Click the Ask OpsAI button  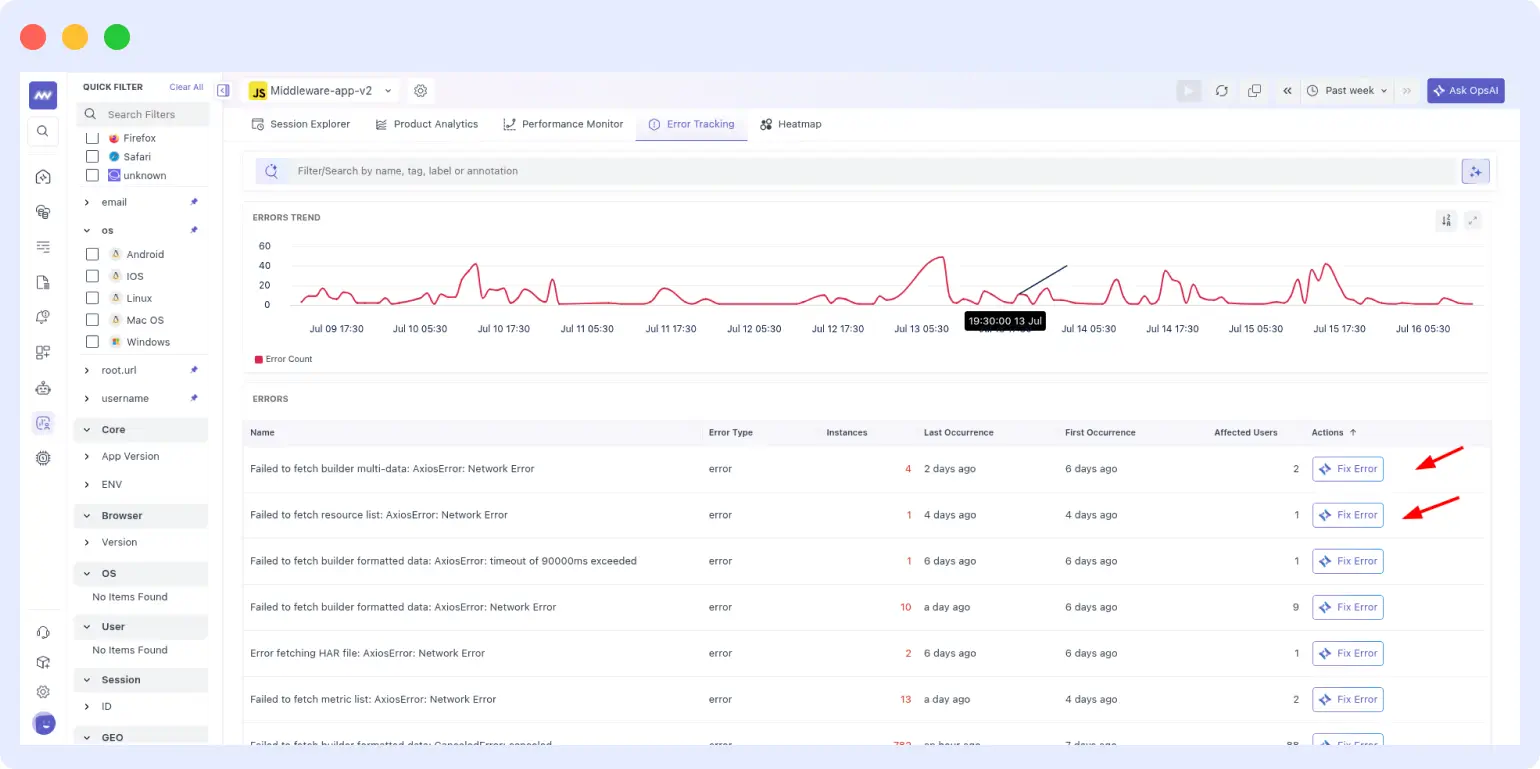pyautogui.click(x=1465, y=90)
